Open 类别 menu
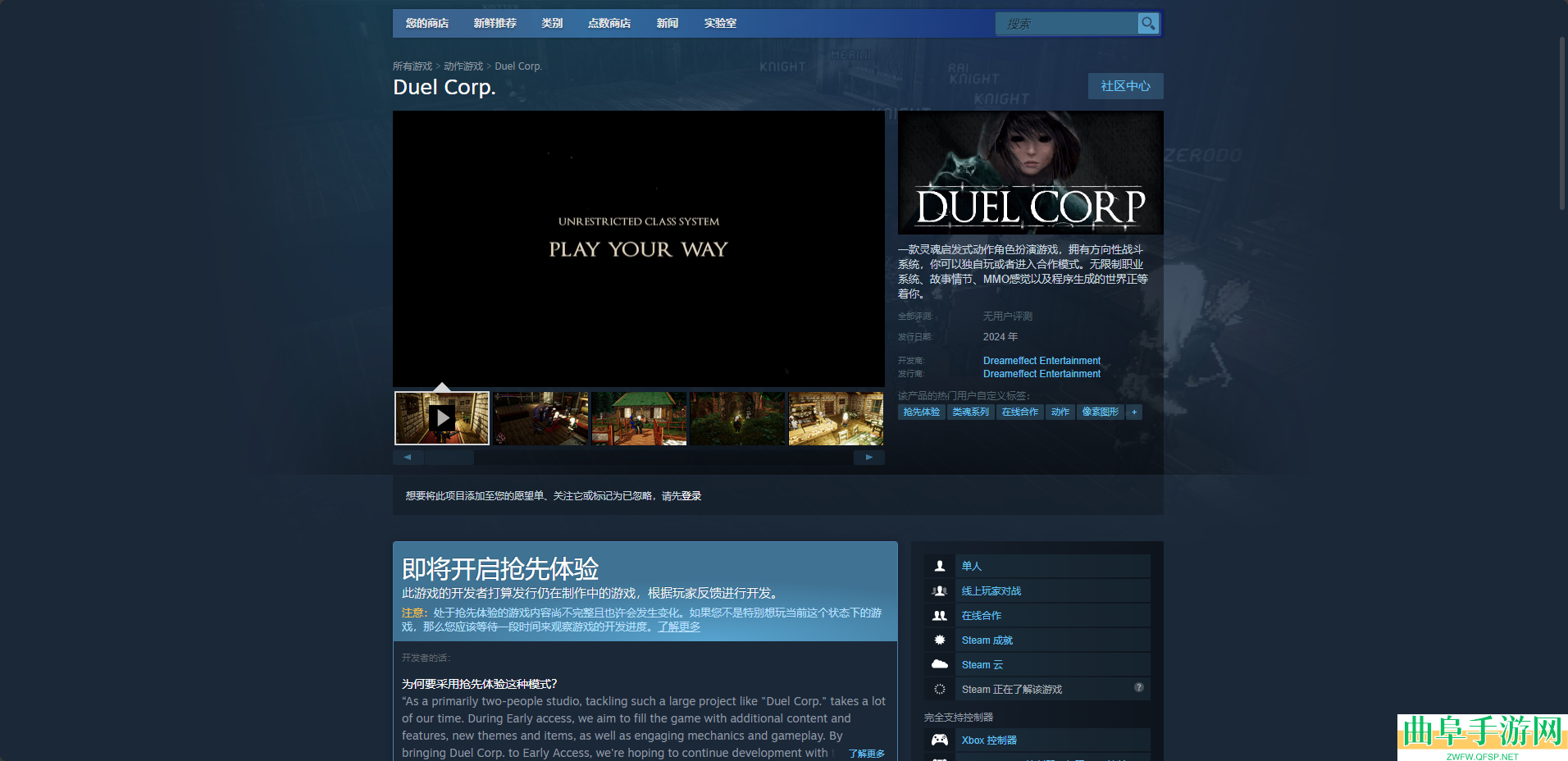The height and width of the screenshot is (761, 1568). (x=552, y=23)
